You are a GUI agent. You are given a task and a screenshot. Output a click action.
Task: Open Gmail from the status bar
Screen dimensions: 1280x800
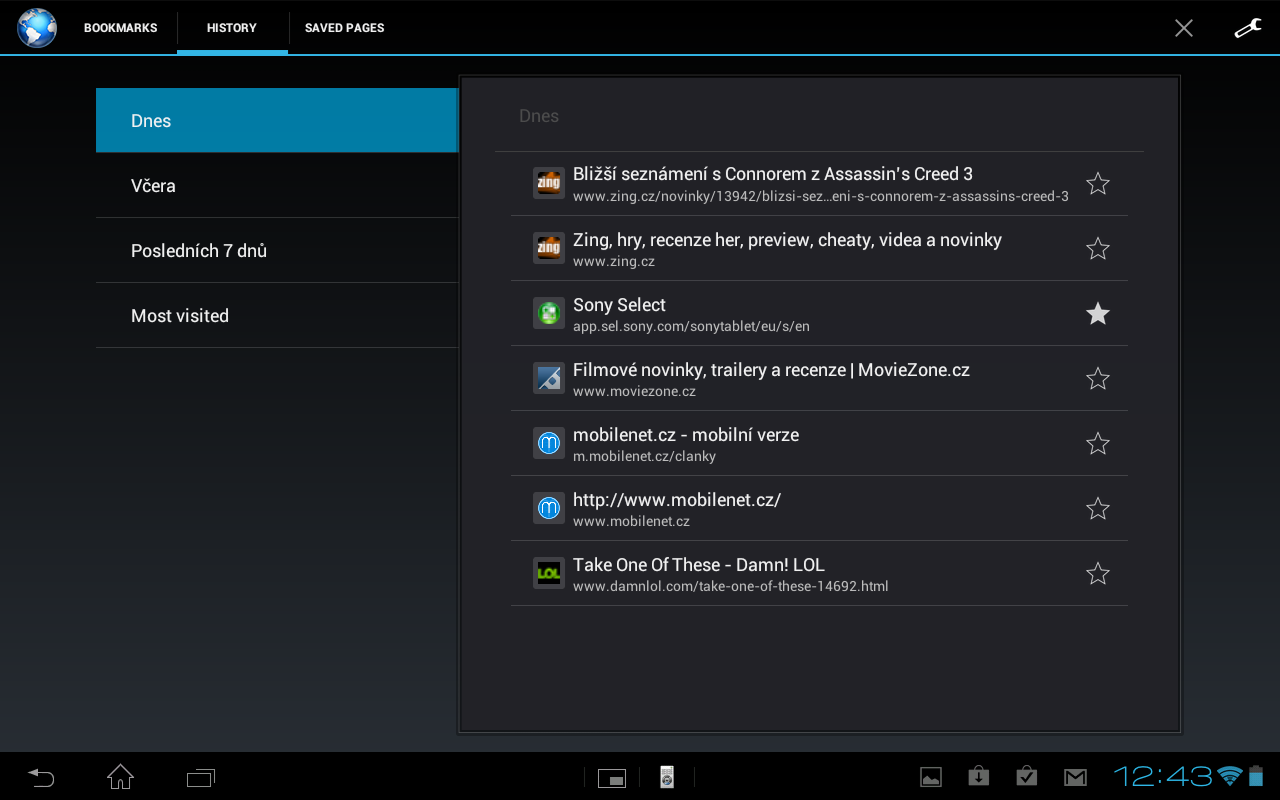point(1075,775)
